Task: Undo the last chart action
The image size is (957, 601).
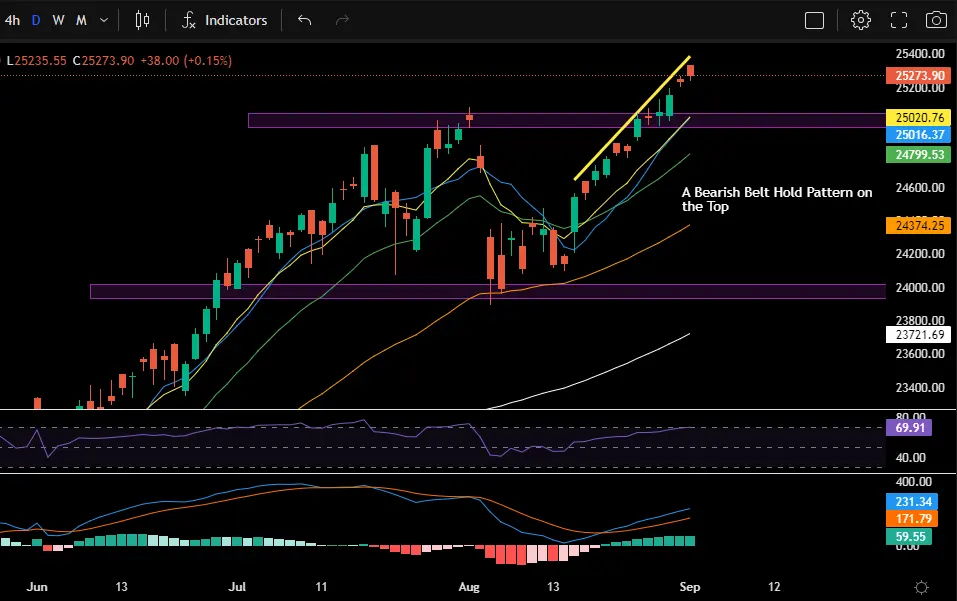Action: coord(305,20)
